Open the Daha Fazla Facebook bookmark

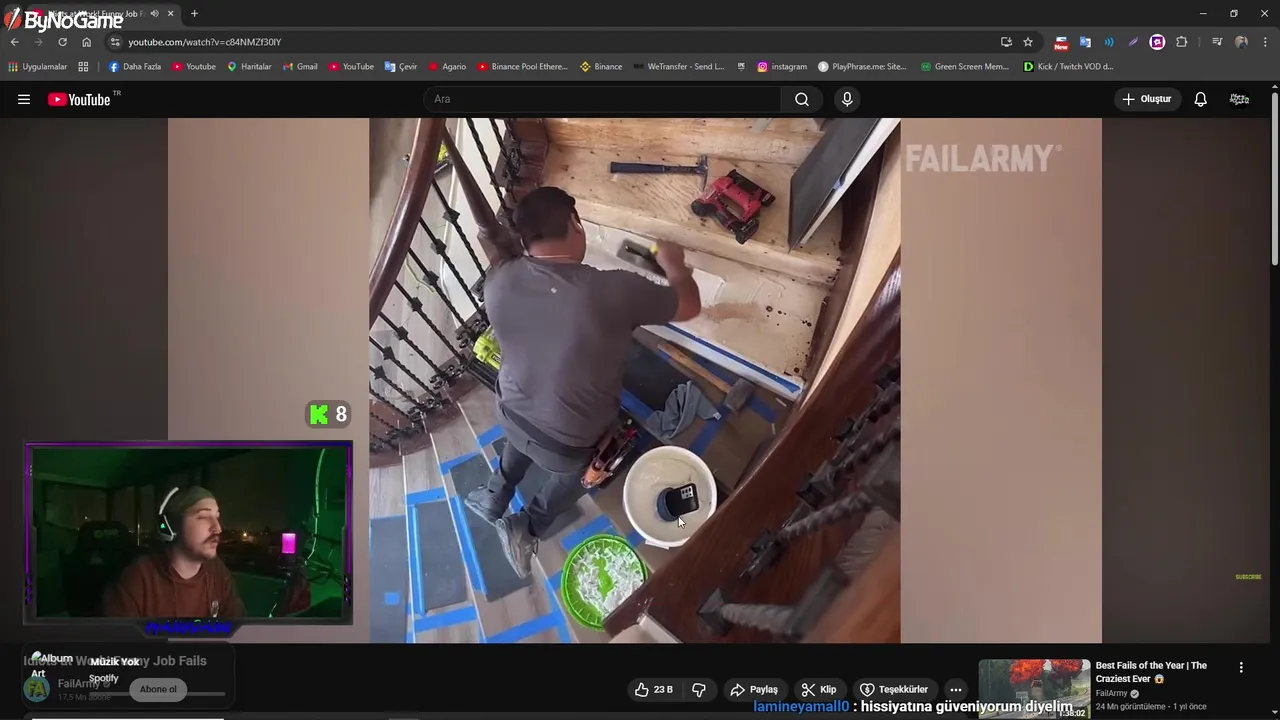coord(135,67)
